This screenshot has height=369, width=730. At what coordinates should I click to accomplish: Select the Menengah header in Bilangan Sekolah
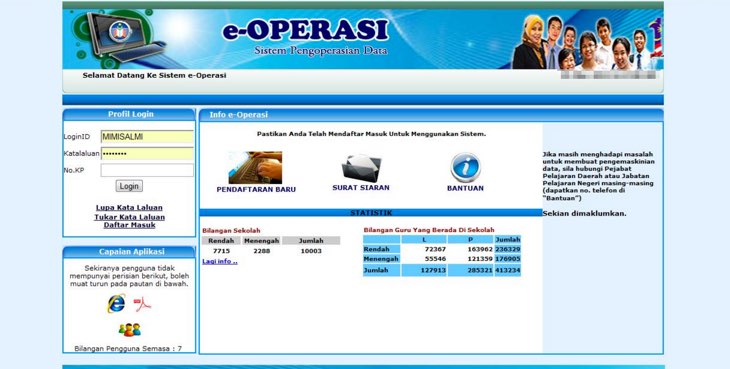[262, 241]
